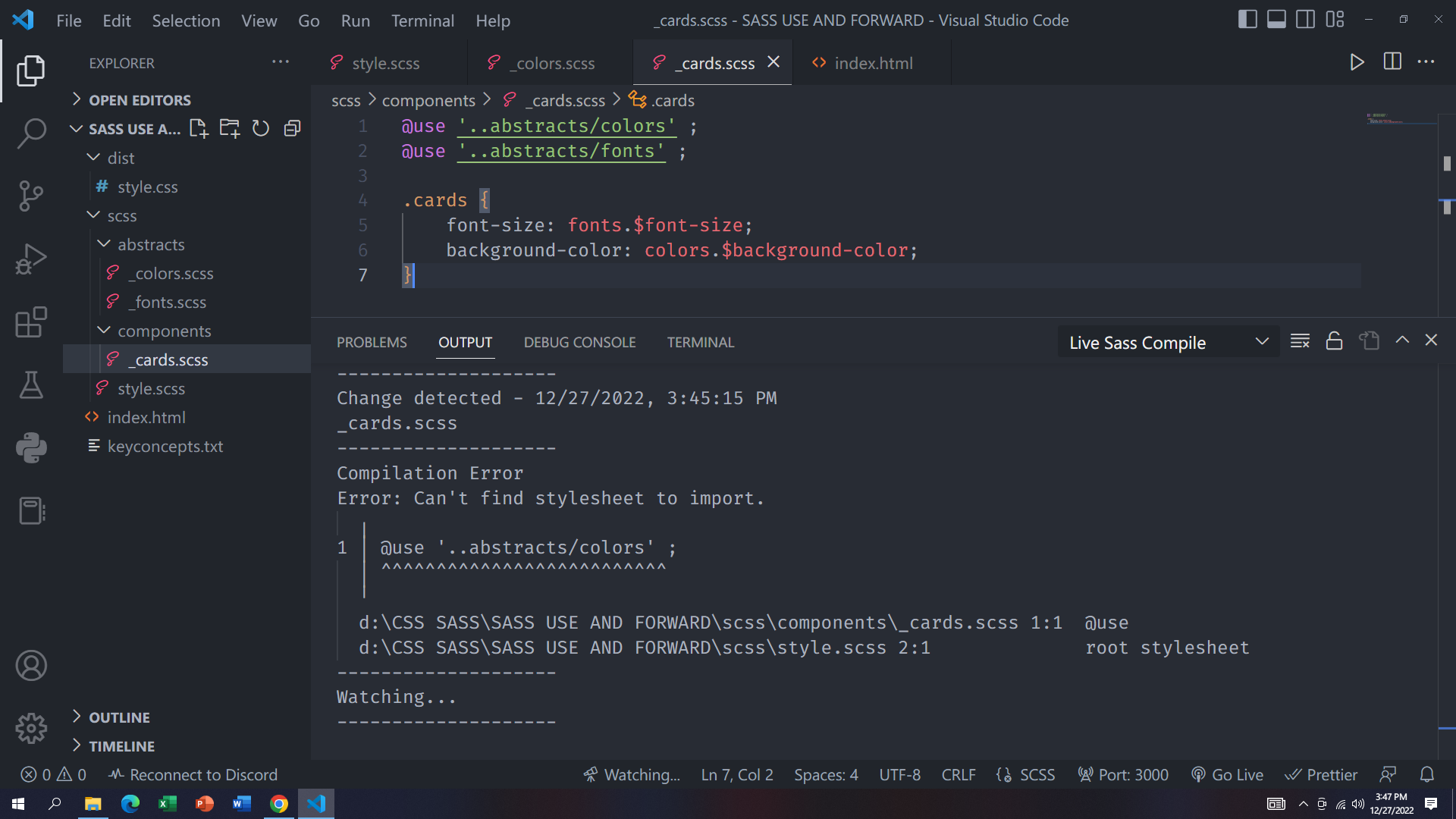Maximize the panel size with chevron
The height and width of the screenshot is (819, 1456).
(1402, 340)
